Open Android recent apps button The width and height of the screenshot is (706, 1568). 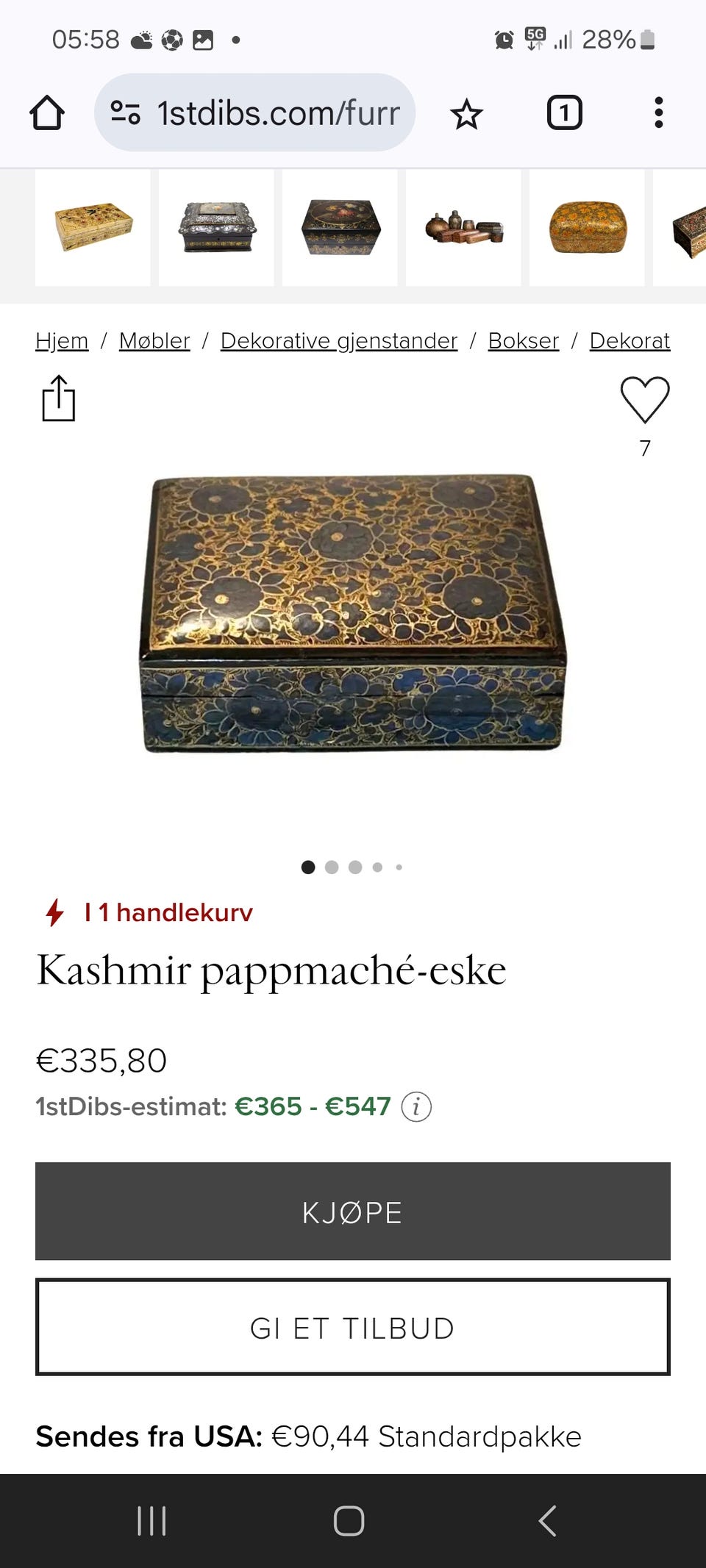pos(151,1520)
